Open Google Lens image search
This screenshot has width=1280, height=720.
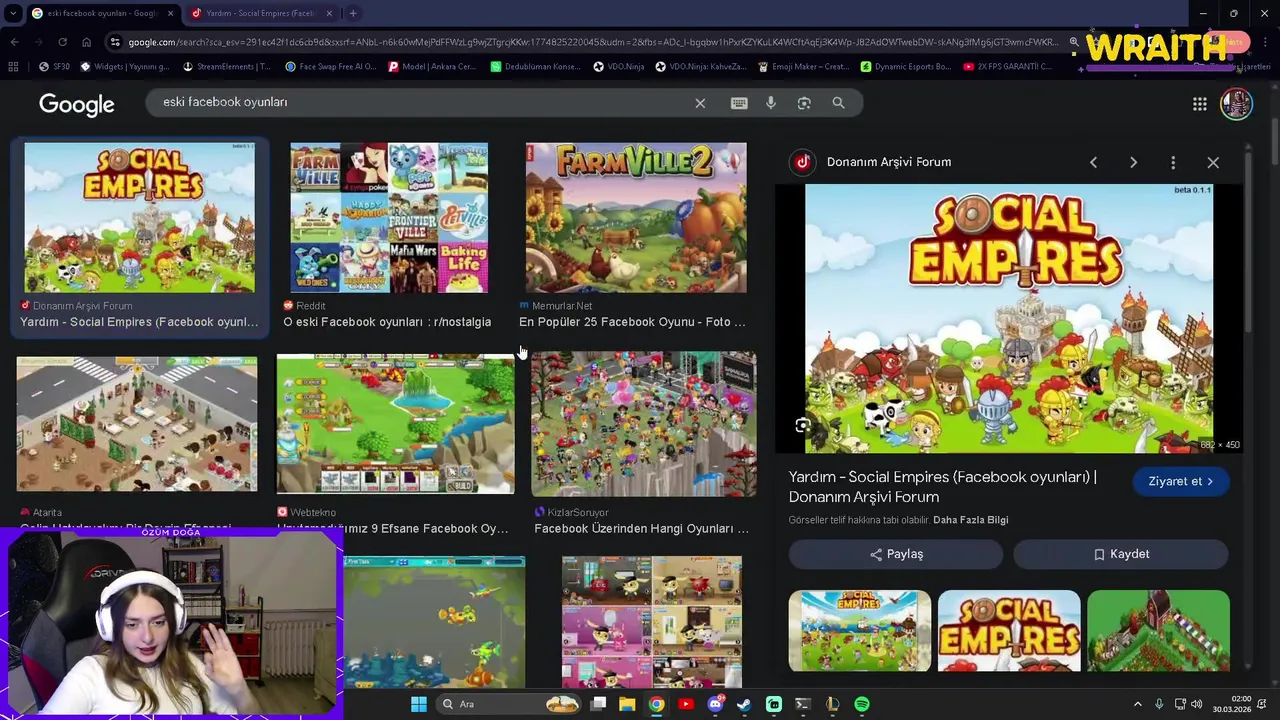point(804,103)
